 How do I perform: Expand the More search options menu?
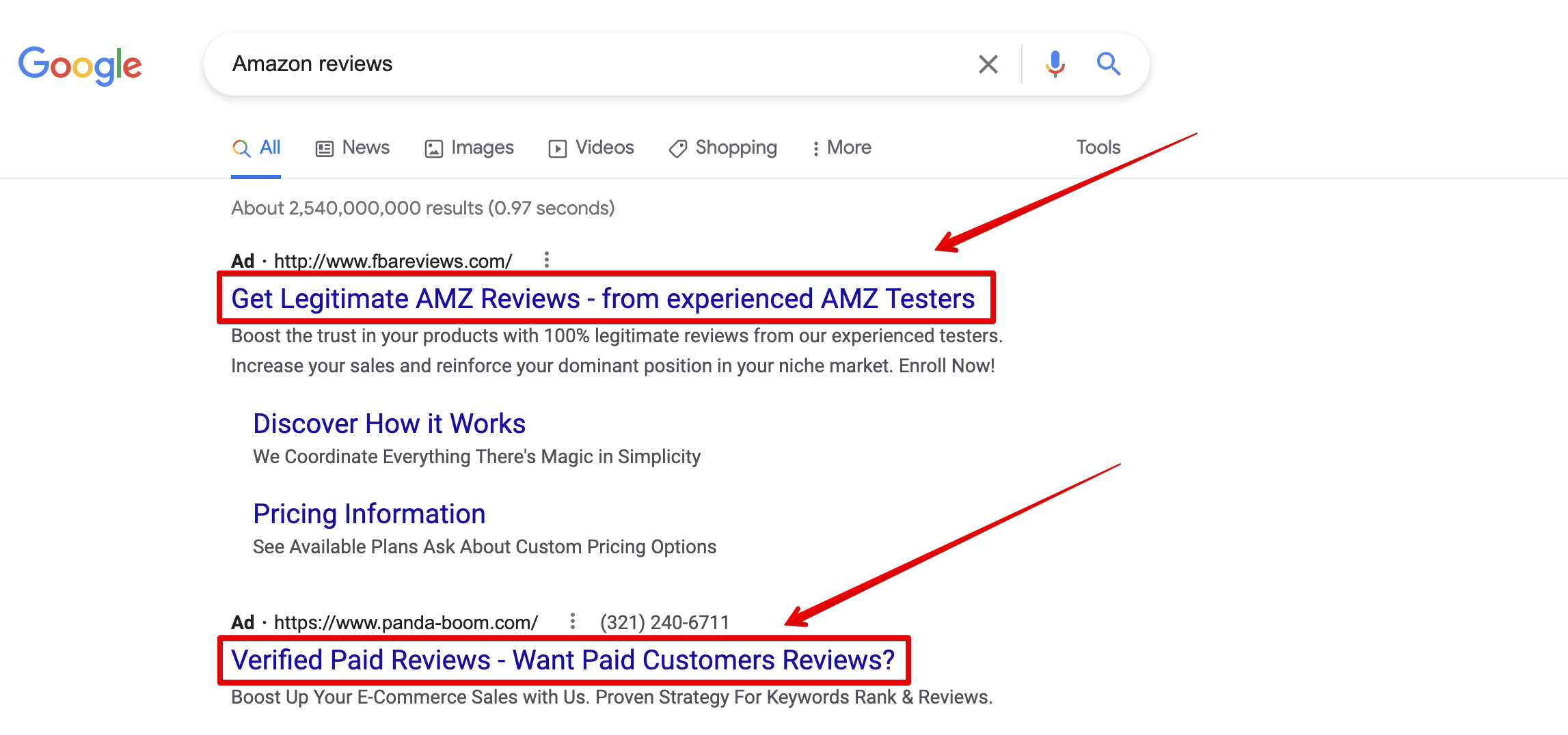(x=841, y=148)
